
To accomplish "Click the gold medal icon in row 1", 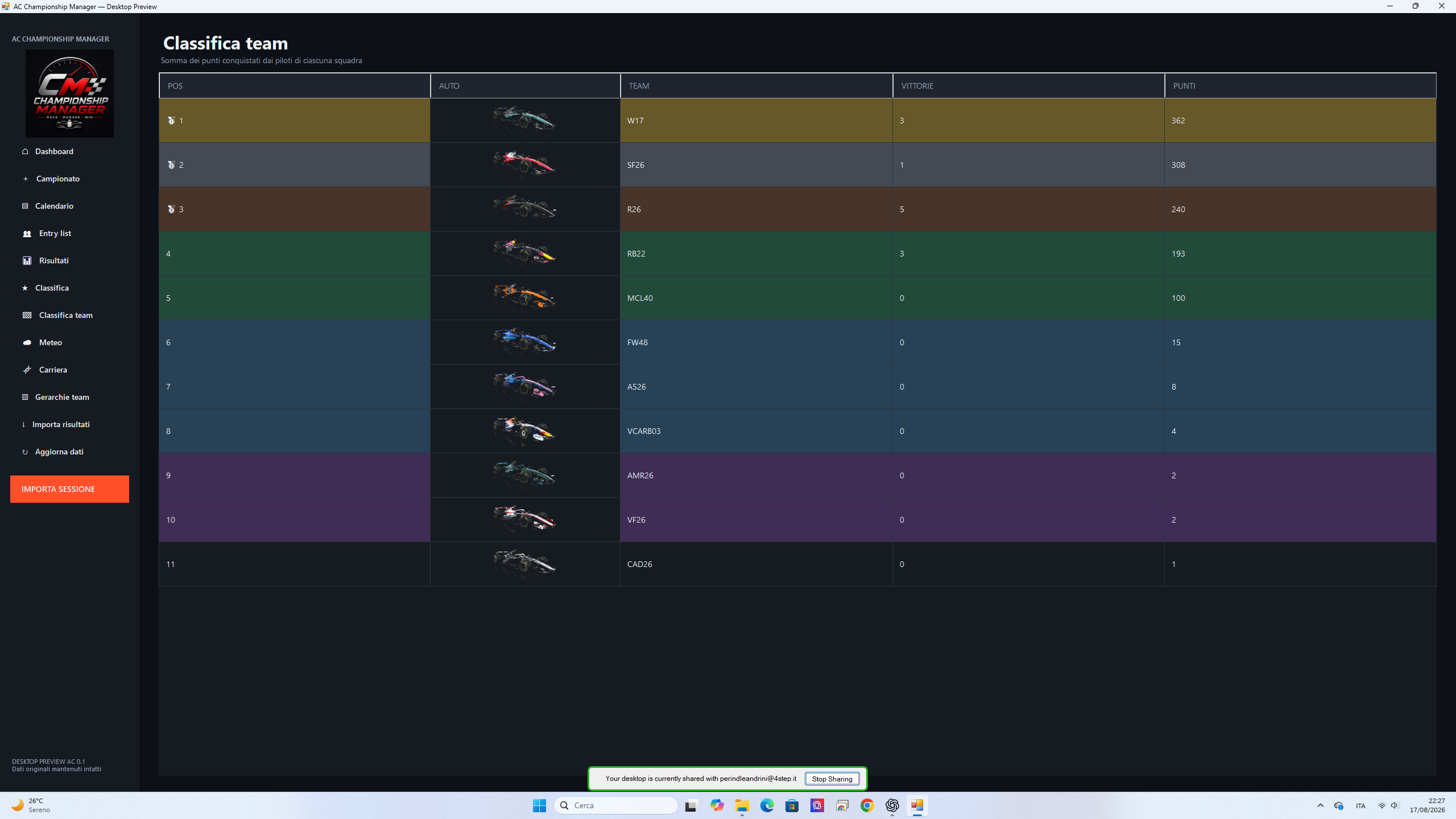I will [x=171, y=121].
